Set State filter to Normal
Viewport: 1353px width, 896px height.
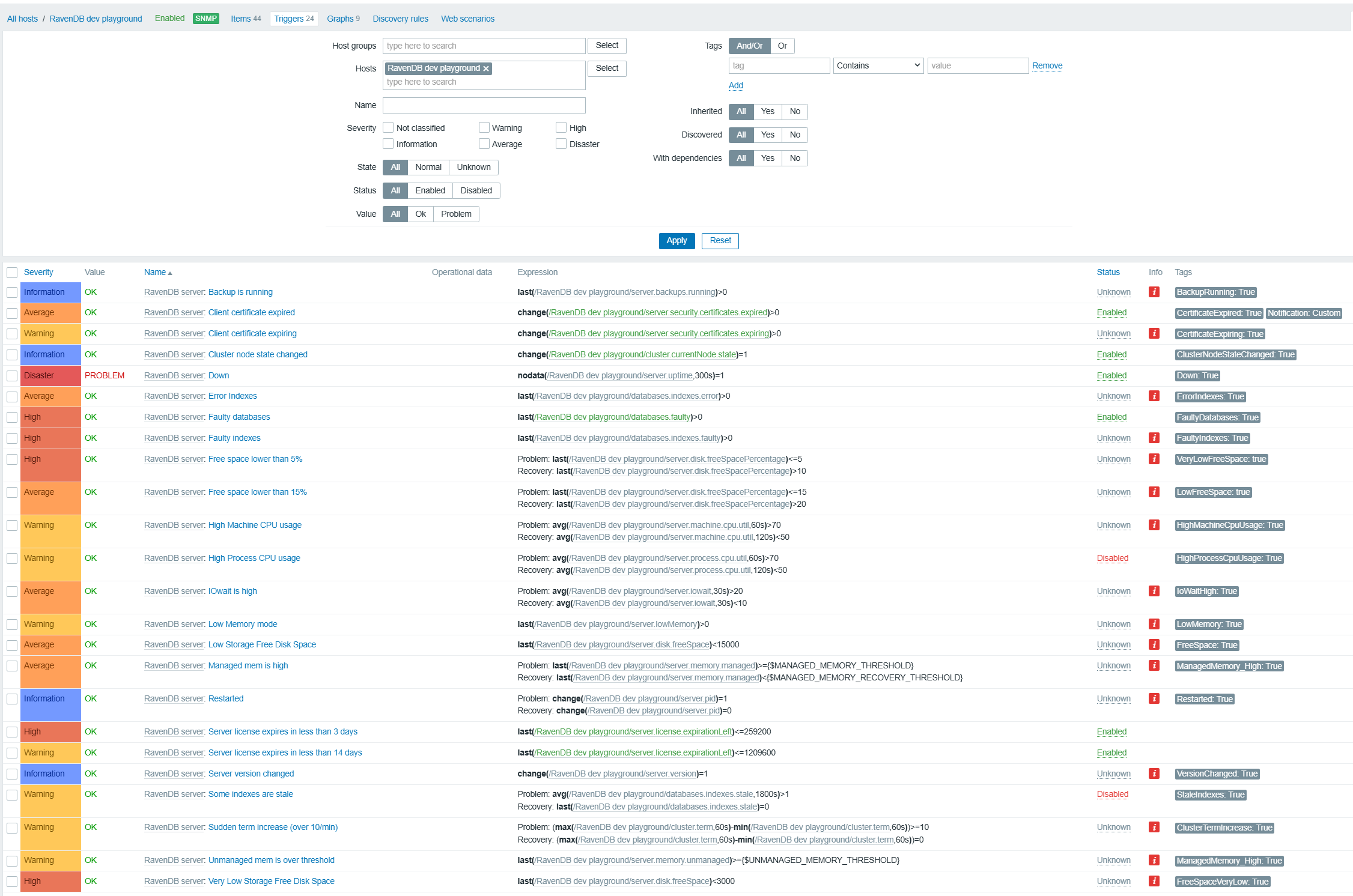[x=428, y=167]
